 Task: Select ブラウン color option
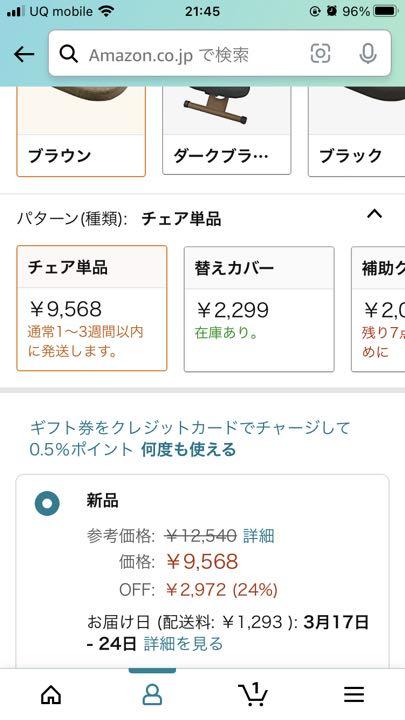tap(81, 131)
